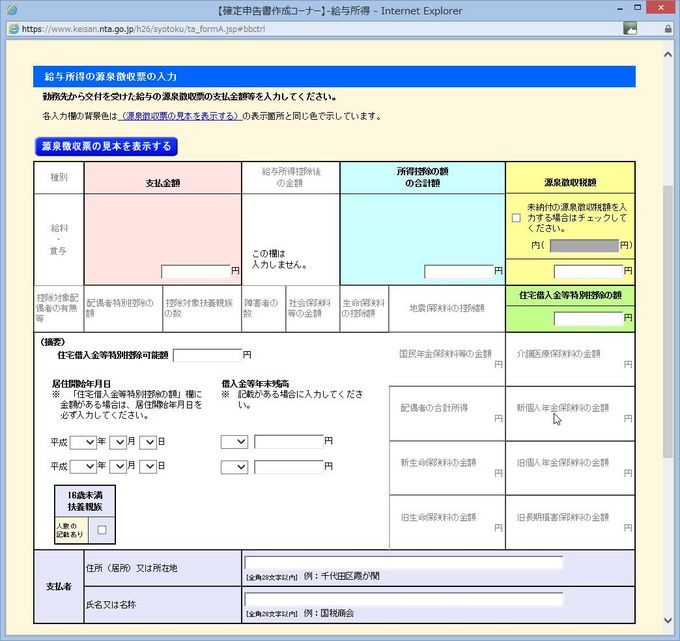
Task: Click the 住所（居所）又は所在地 input field
Action: point(404,563)
